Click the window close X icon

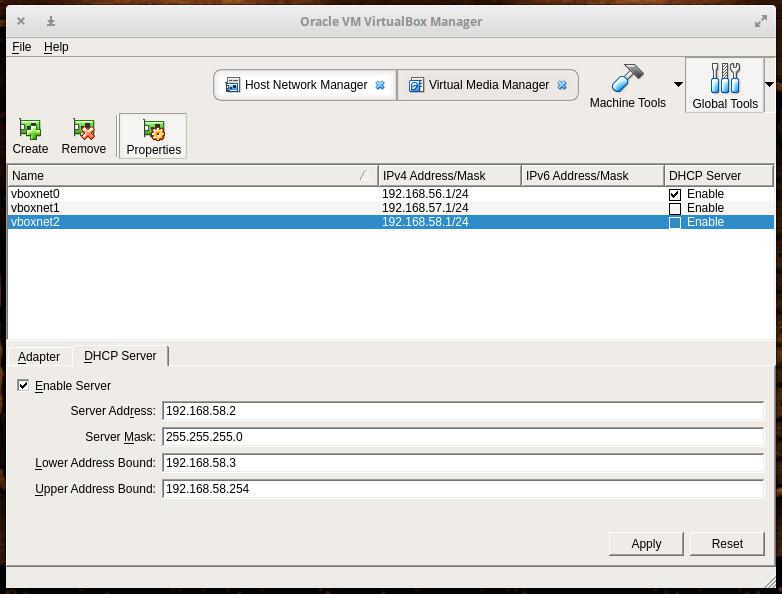click(21, 21)
